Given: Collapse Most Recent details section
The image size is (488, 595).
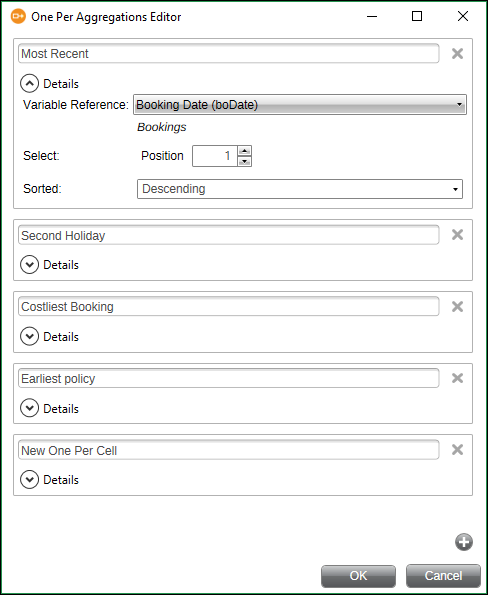Looking at the screenshot, I should (30, 83).
